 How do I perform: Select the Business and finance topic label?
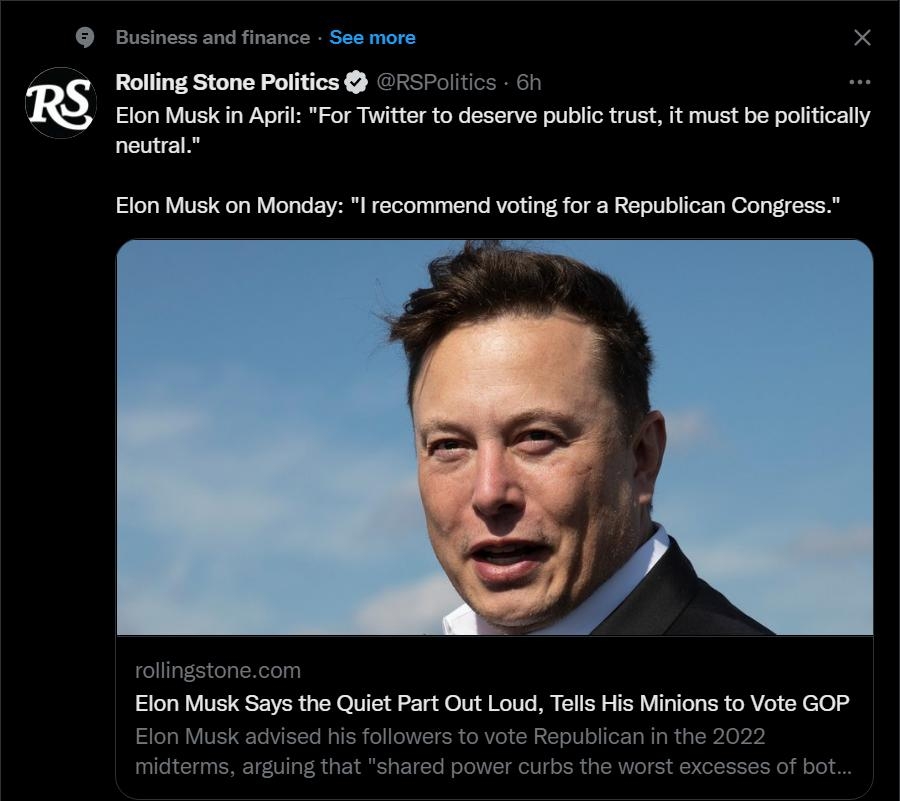[210, 37]
